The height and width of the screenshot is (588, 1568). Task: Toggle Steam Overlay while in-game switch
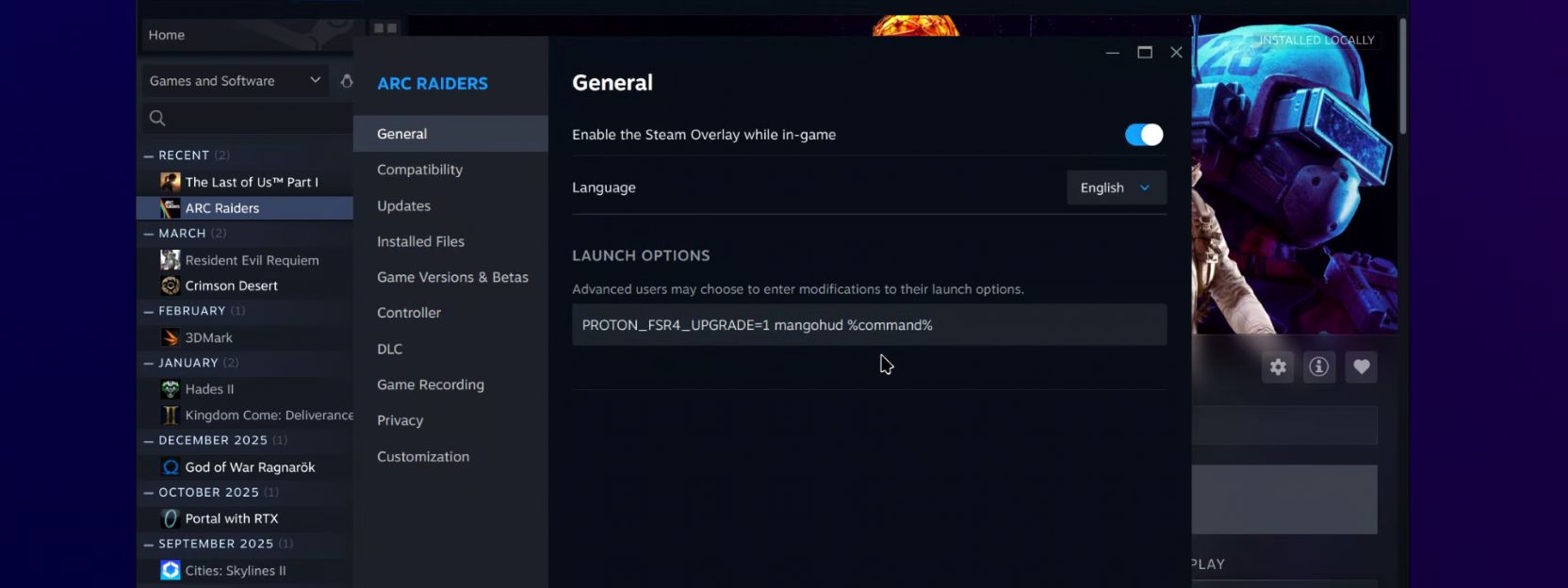coord(1144,135)
